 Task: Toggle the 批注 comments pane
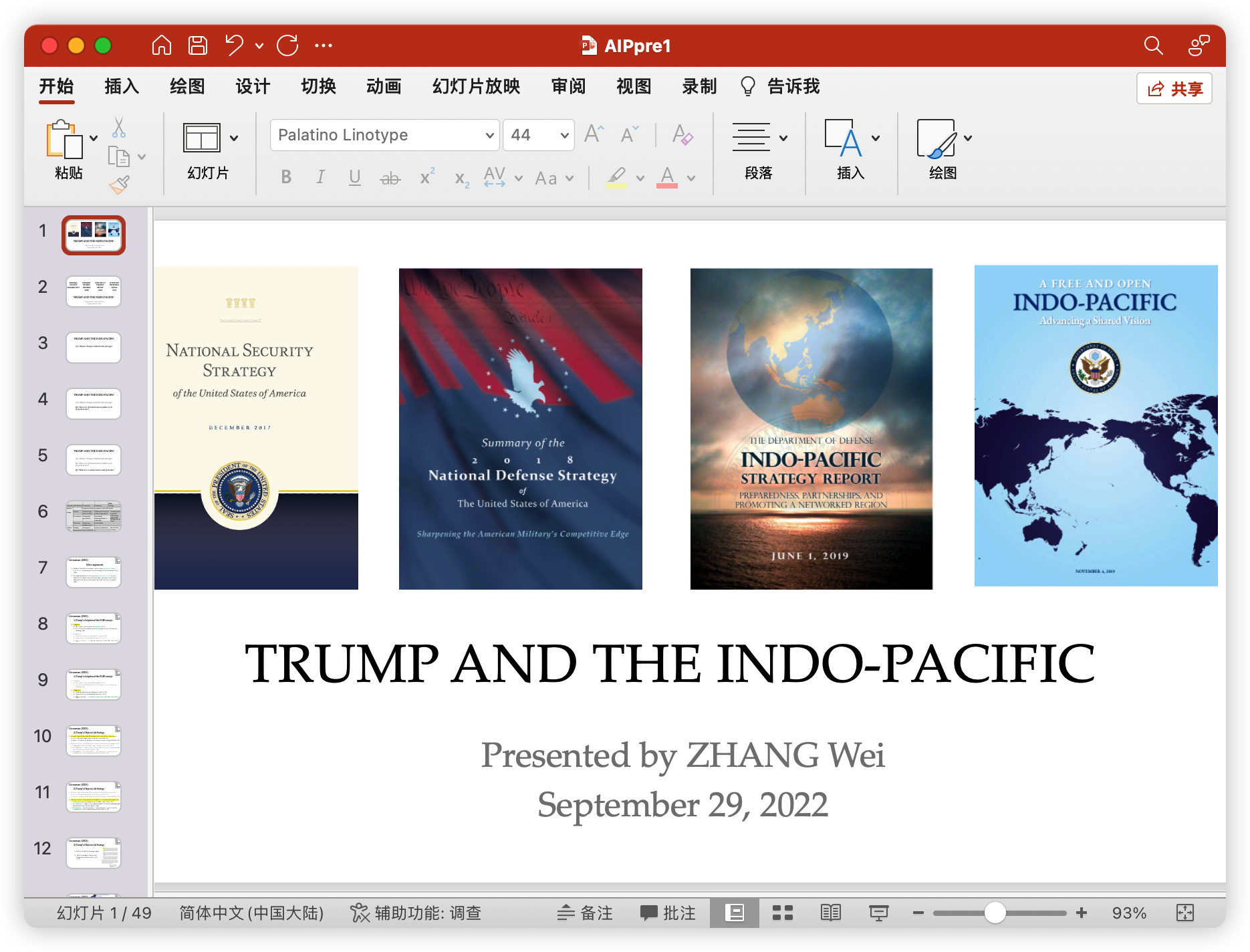coord(668,913)
